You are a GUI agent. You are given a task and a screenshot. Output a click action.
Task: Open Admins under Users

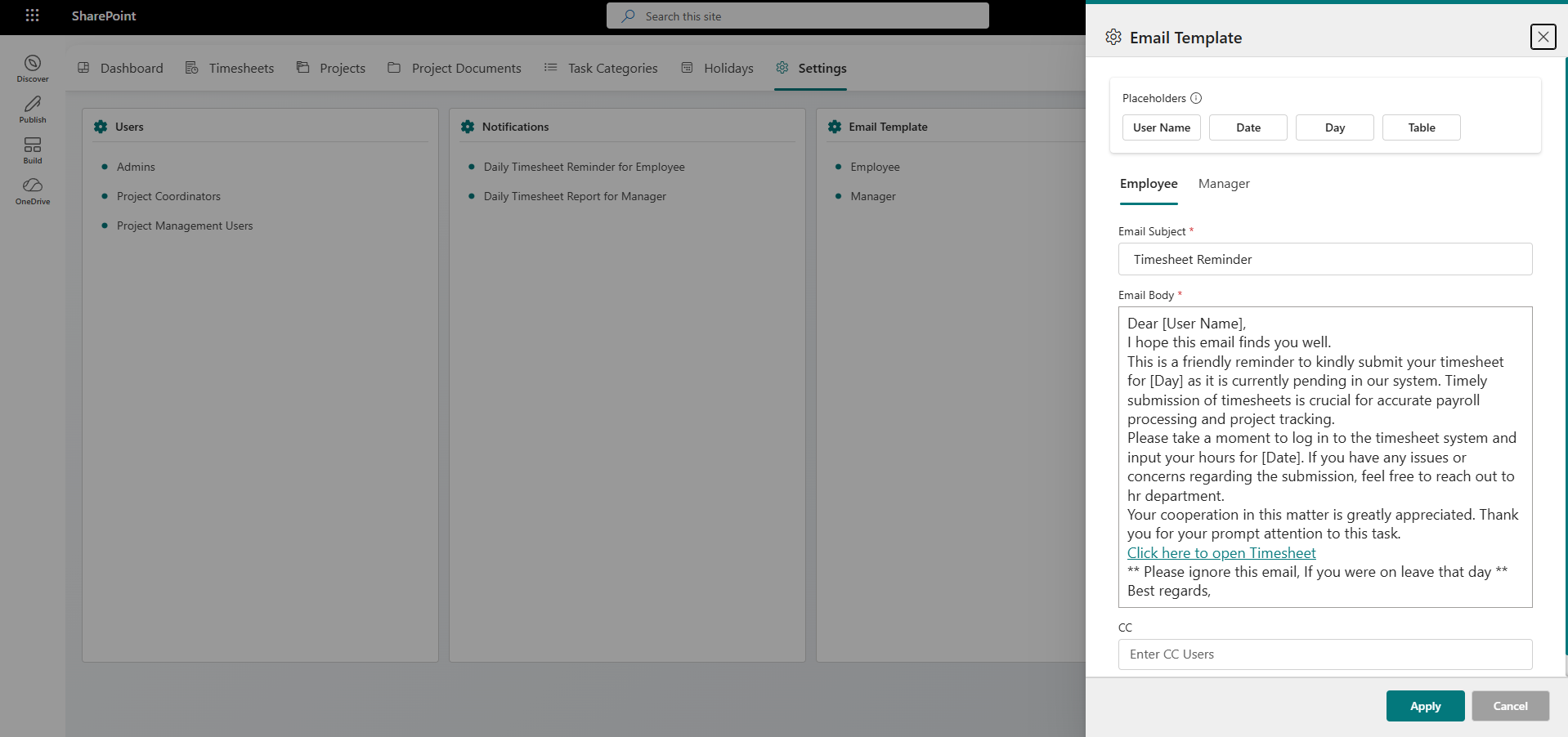[x=136, y=167]
